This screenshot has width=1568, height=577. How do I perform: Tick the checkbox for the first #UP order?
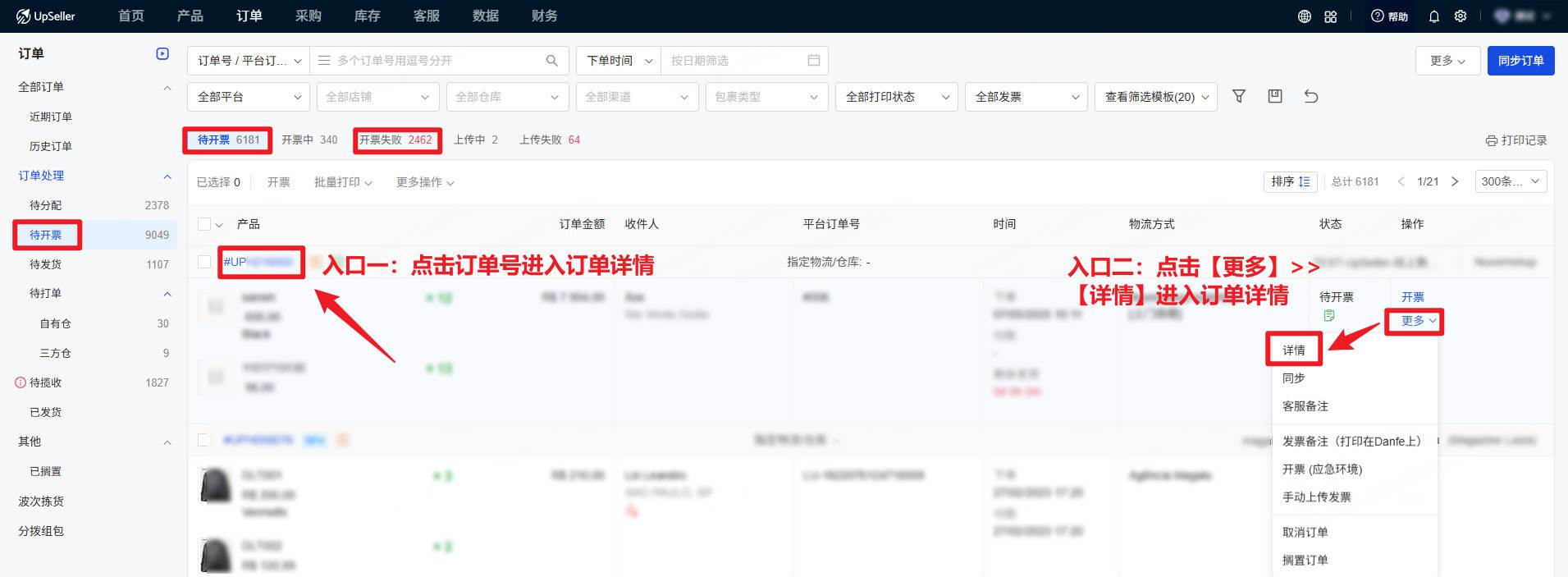pos(204,262)
